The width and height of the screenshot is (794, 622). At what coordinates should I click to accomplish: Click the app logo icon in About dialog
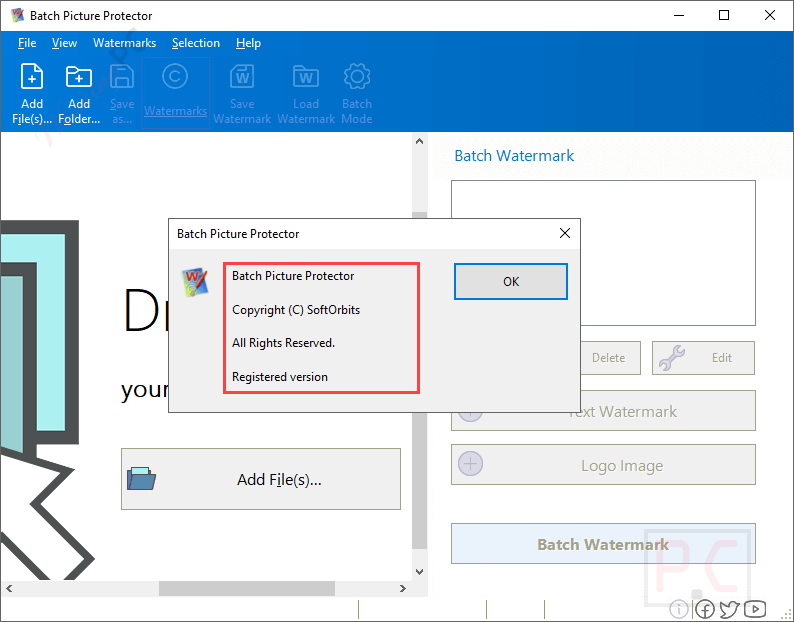click(x=195, y=282)
